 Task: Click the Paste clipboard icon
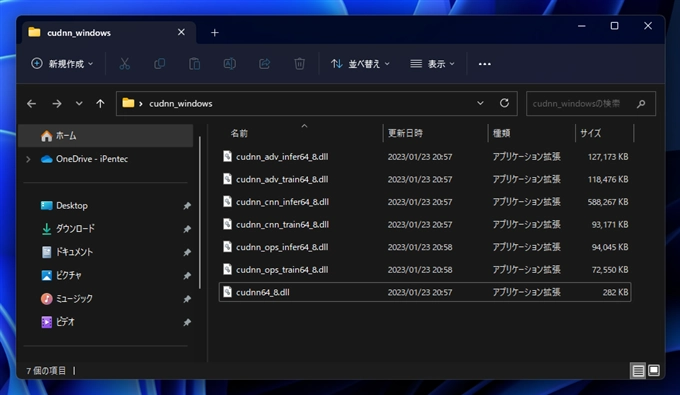[194, 64]
